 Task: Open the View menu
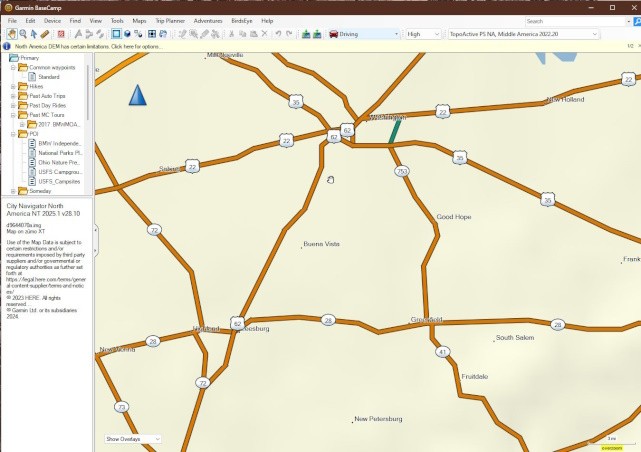click(96, 21)
